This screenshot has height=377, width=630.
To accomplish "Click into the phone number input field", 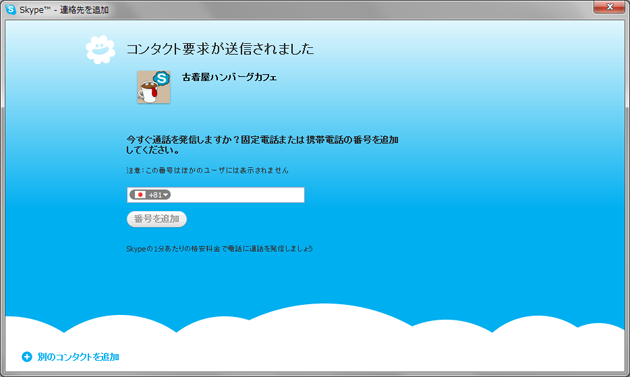I will [216, 195].
